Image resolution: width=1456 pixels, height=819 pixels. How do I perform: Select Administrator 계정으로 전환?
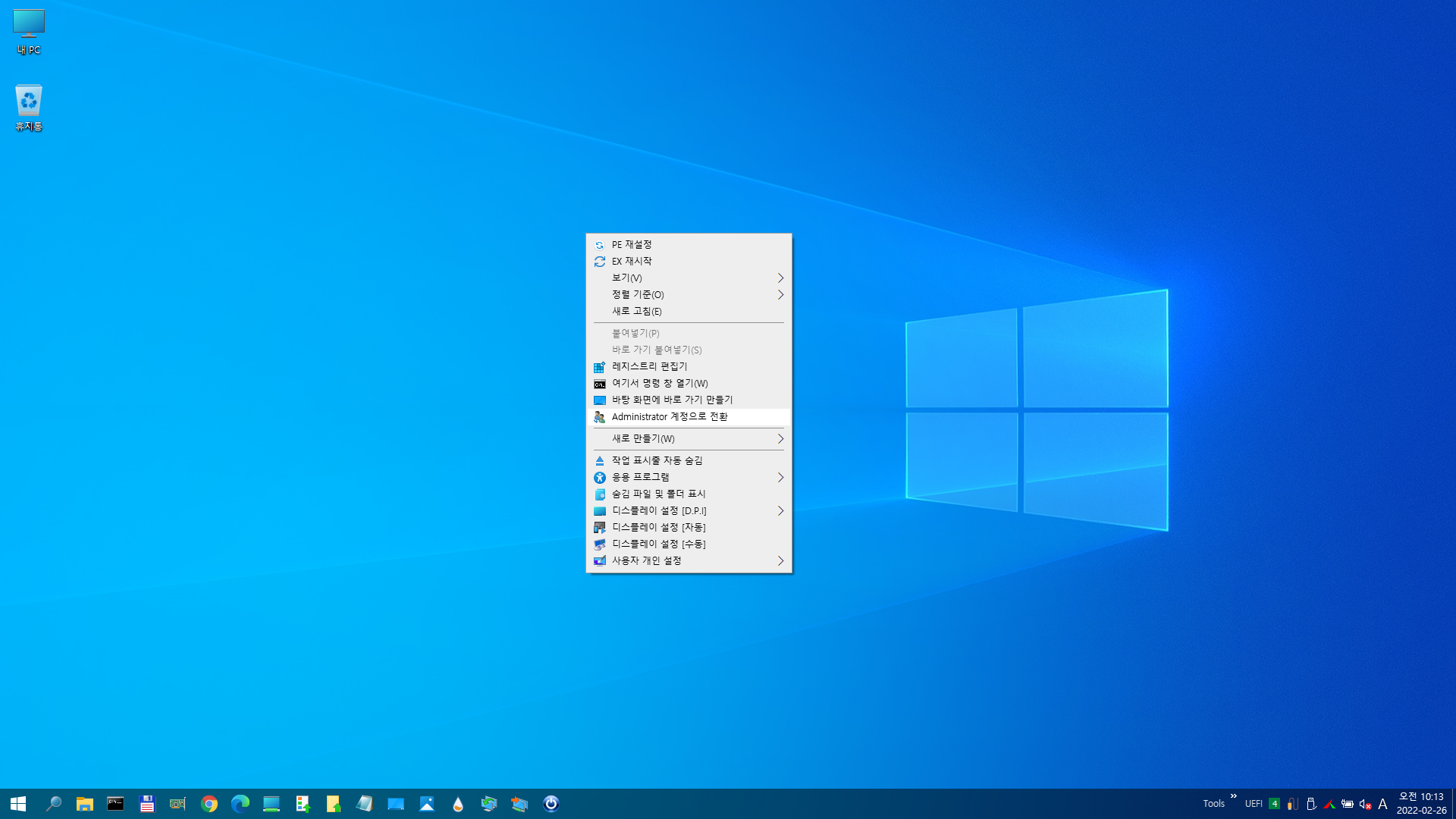click(x=689, y=417)
